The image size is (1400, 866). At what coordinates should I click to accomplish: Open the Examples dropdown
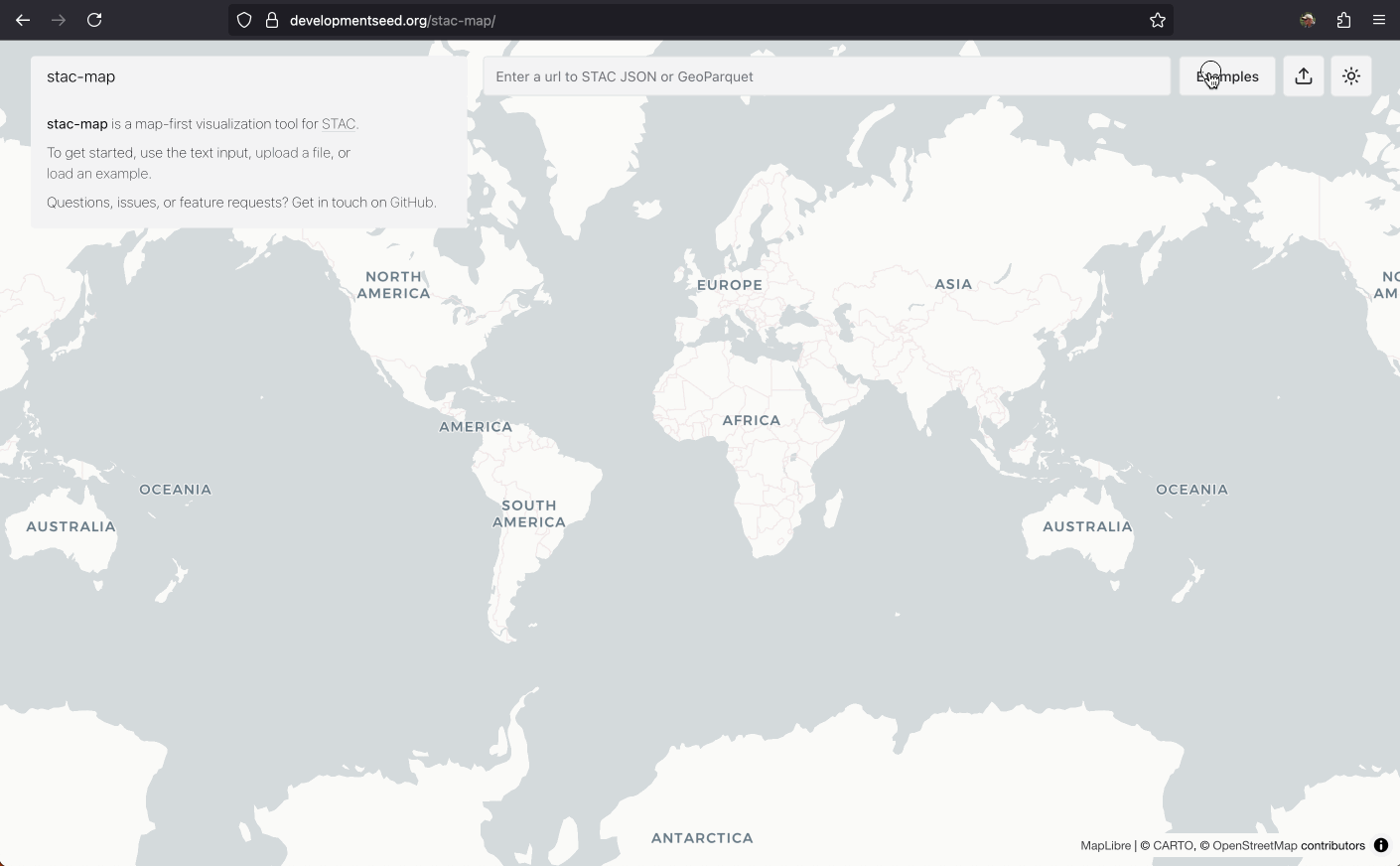(x=1227, y=76)
